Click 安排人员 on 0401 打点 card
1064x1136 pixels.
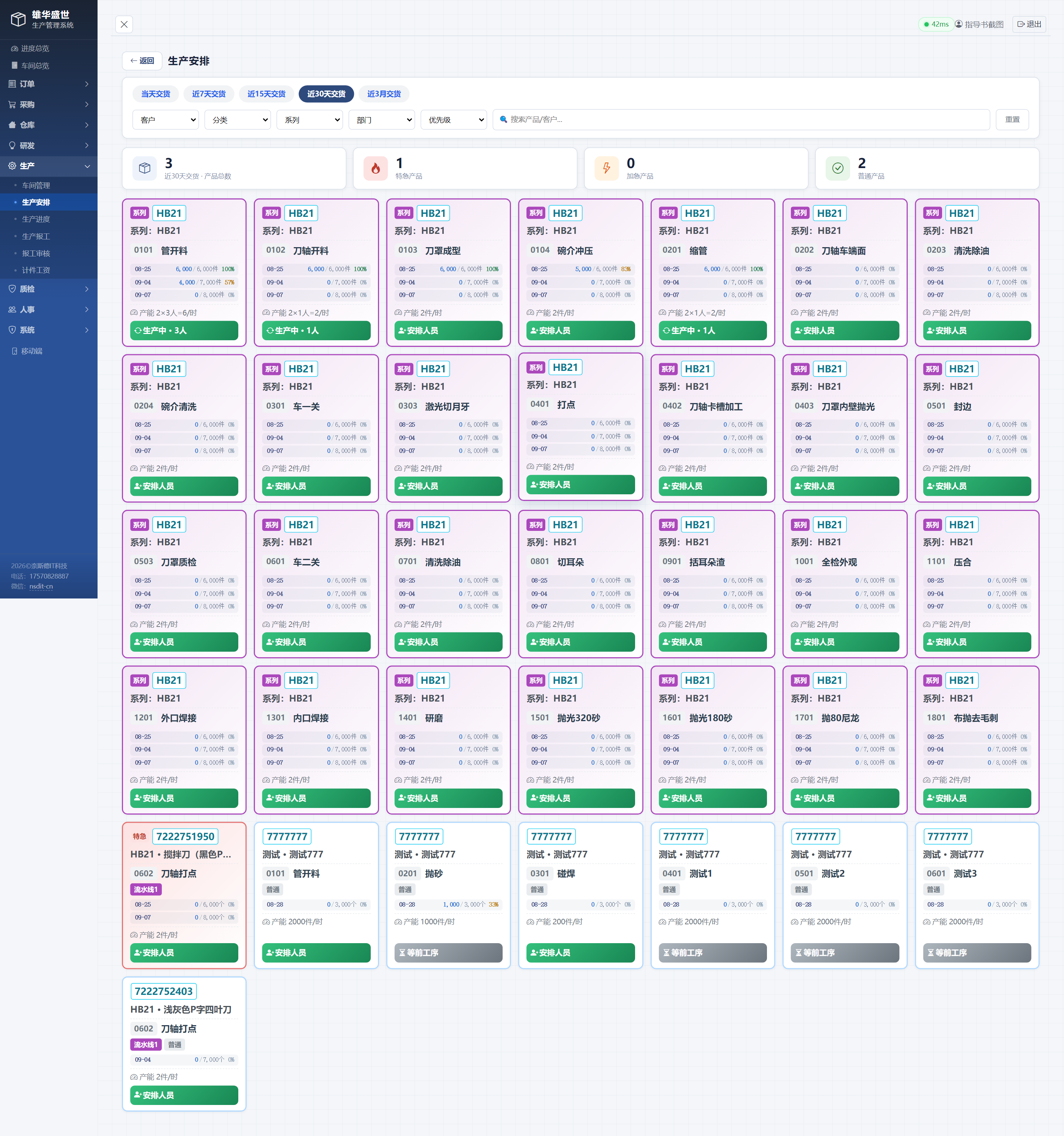pyautogui.click(x=580, y=485)
